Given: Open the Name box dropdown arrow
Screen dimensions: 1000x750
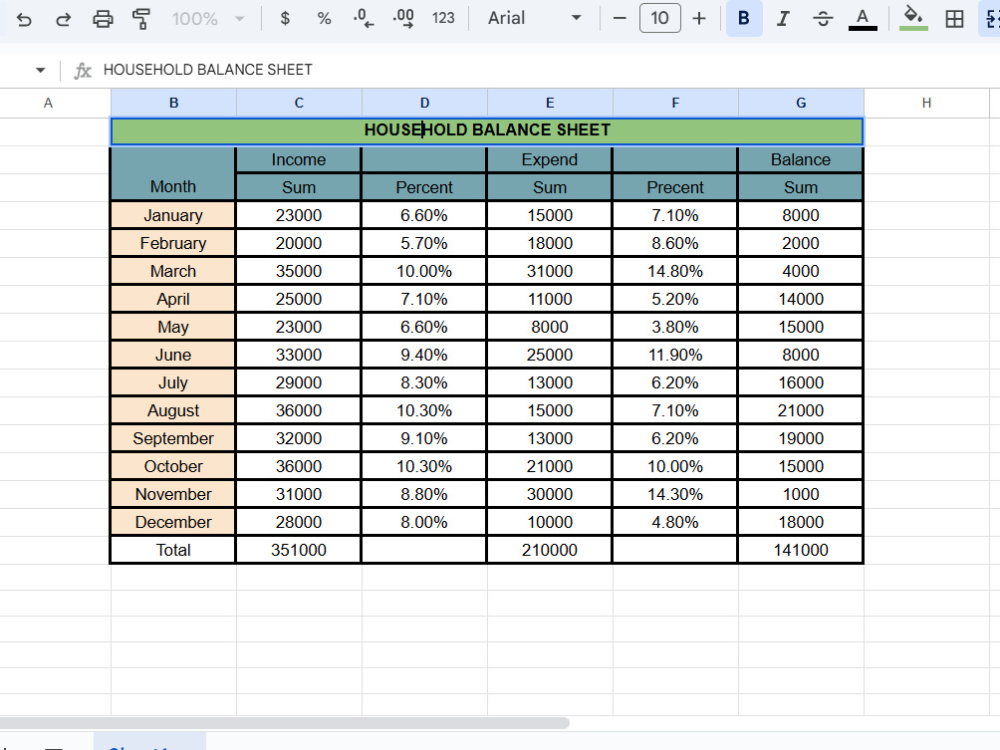Looking at the screenshot, I should point(40,70).
